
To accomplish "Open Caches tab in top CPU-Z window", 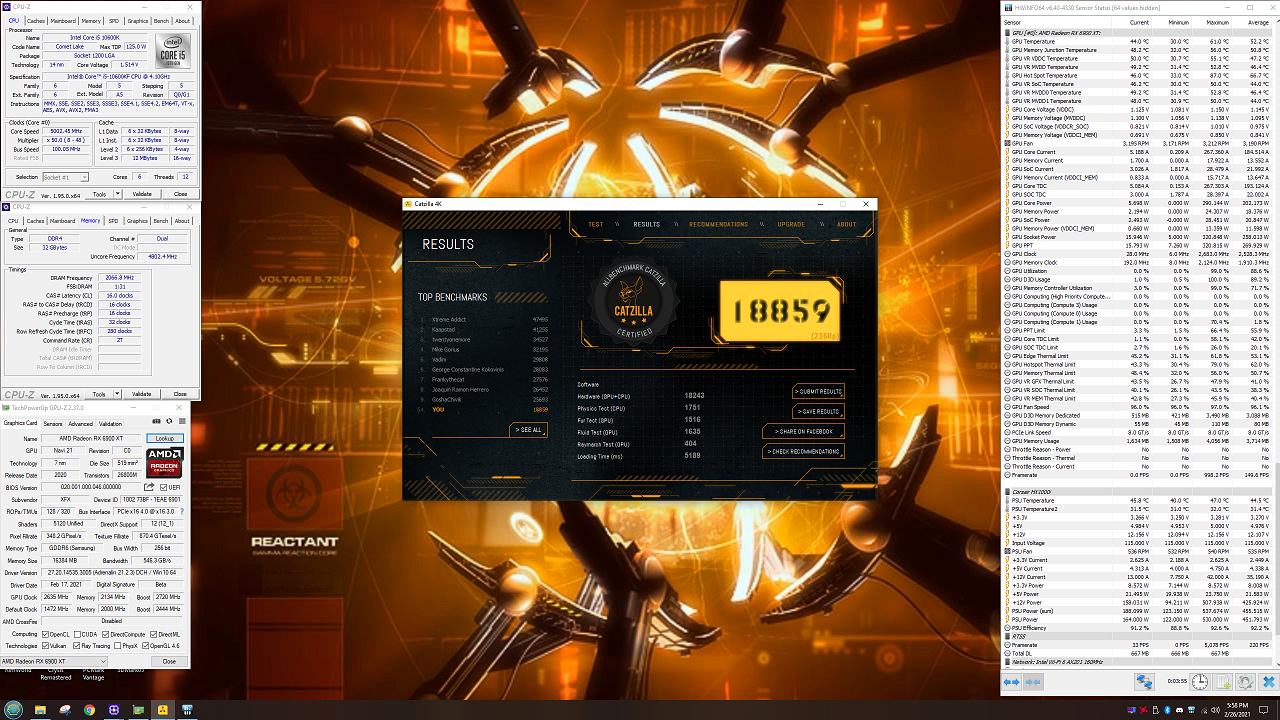I will pos(35,21).
